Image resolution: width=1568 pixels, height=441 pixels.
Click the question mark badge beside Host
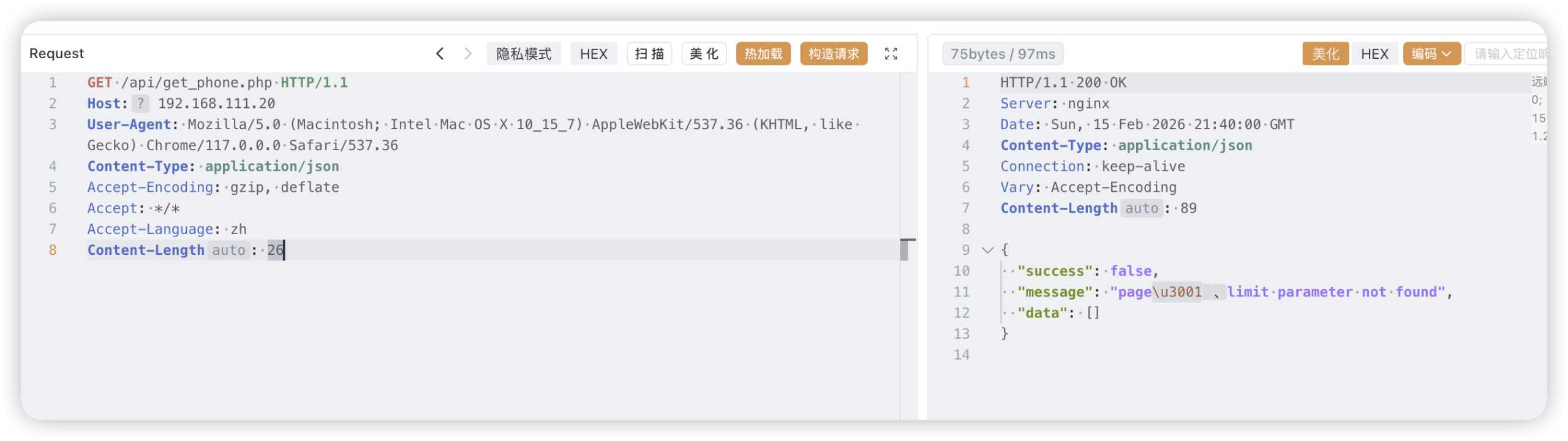(x=140, y=104)
